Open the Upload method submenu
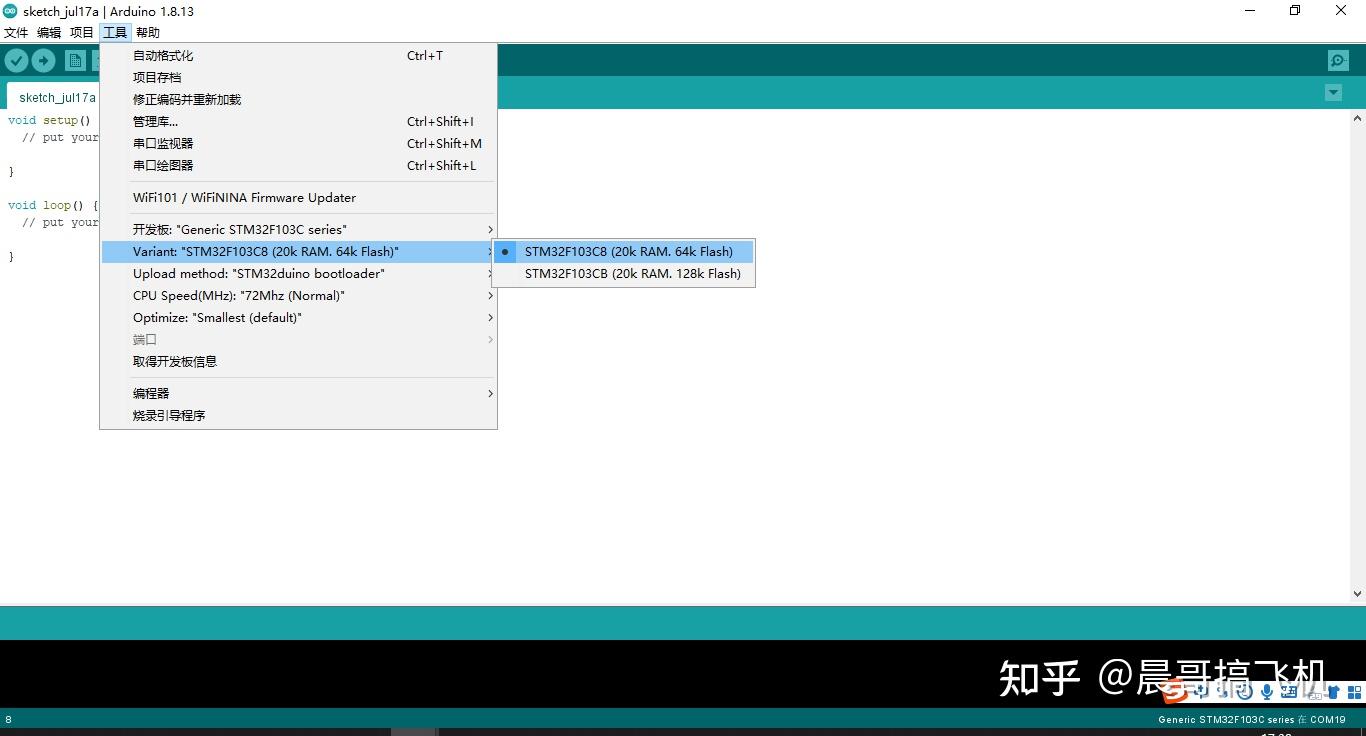 258,273
